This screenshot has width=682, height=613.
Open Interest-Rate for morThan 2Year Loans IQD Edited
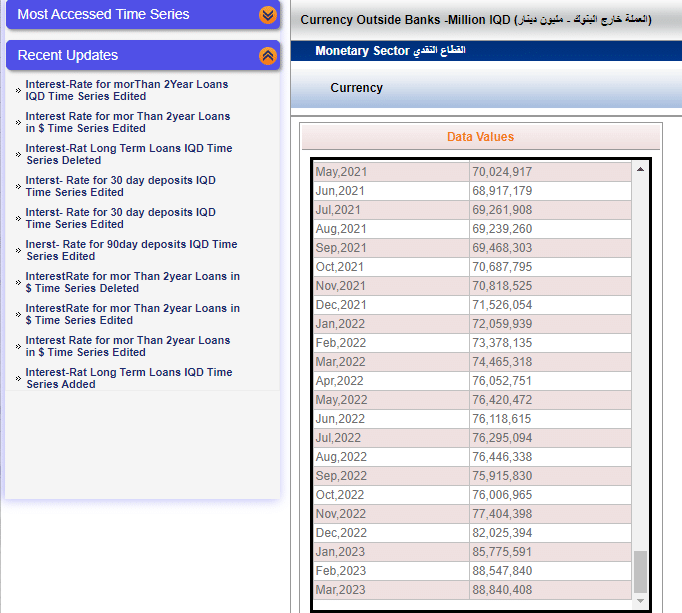(126, 90)
